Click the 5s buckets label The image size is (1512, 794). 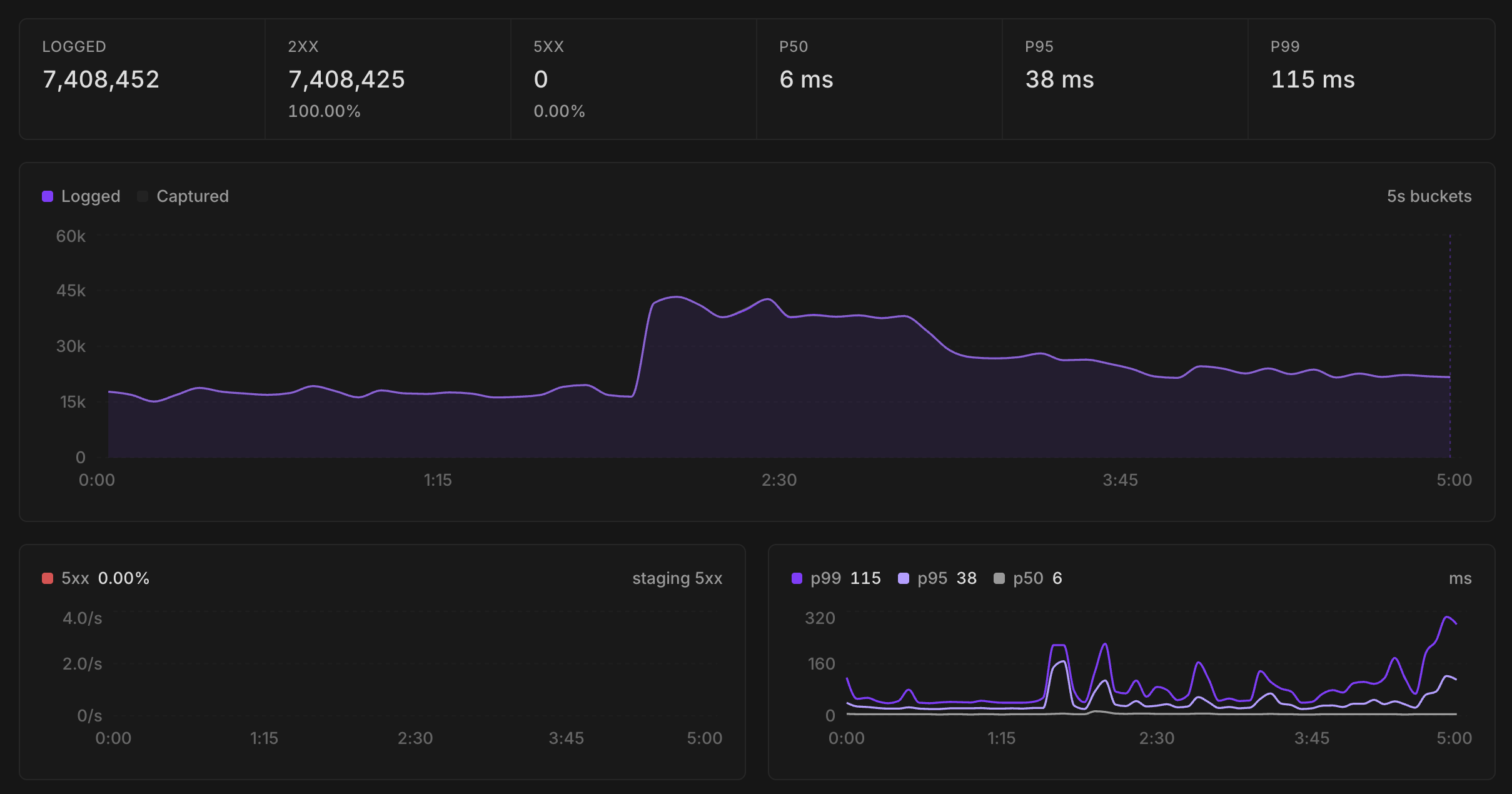pyautogui.click(x=1429, y=196)
